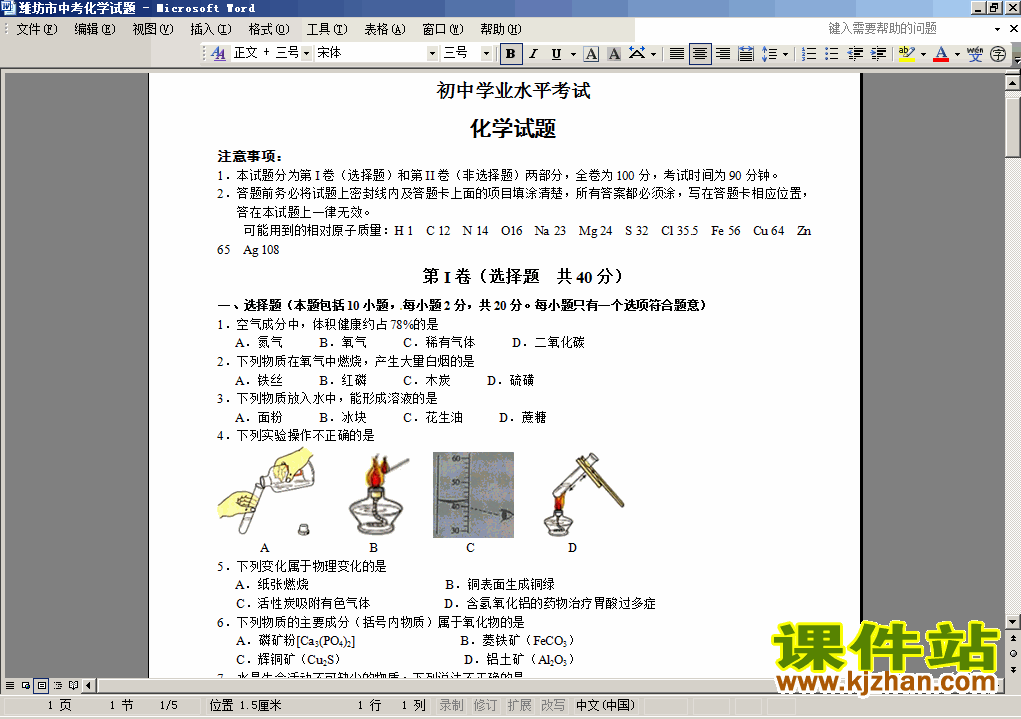Viewport: 1021px width, 719px height.
Task: Switch to Print Layout view icon
Action: point(42,685)
